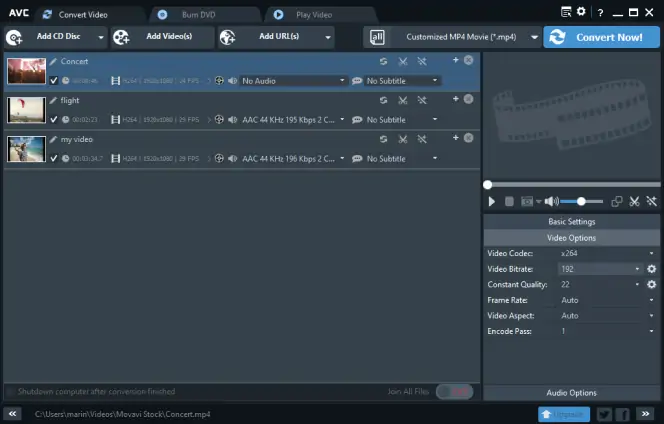
Task: Select the Convert Video tab
Action: (90, 15)
